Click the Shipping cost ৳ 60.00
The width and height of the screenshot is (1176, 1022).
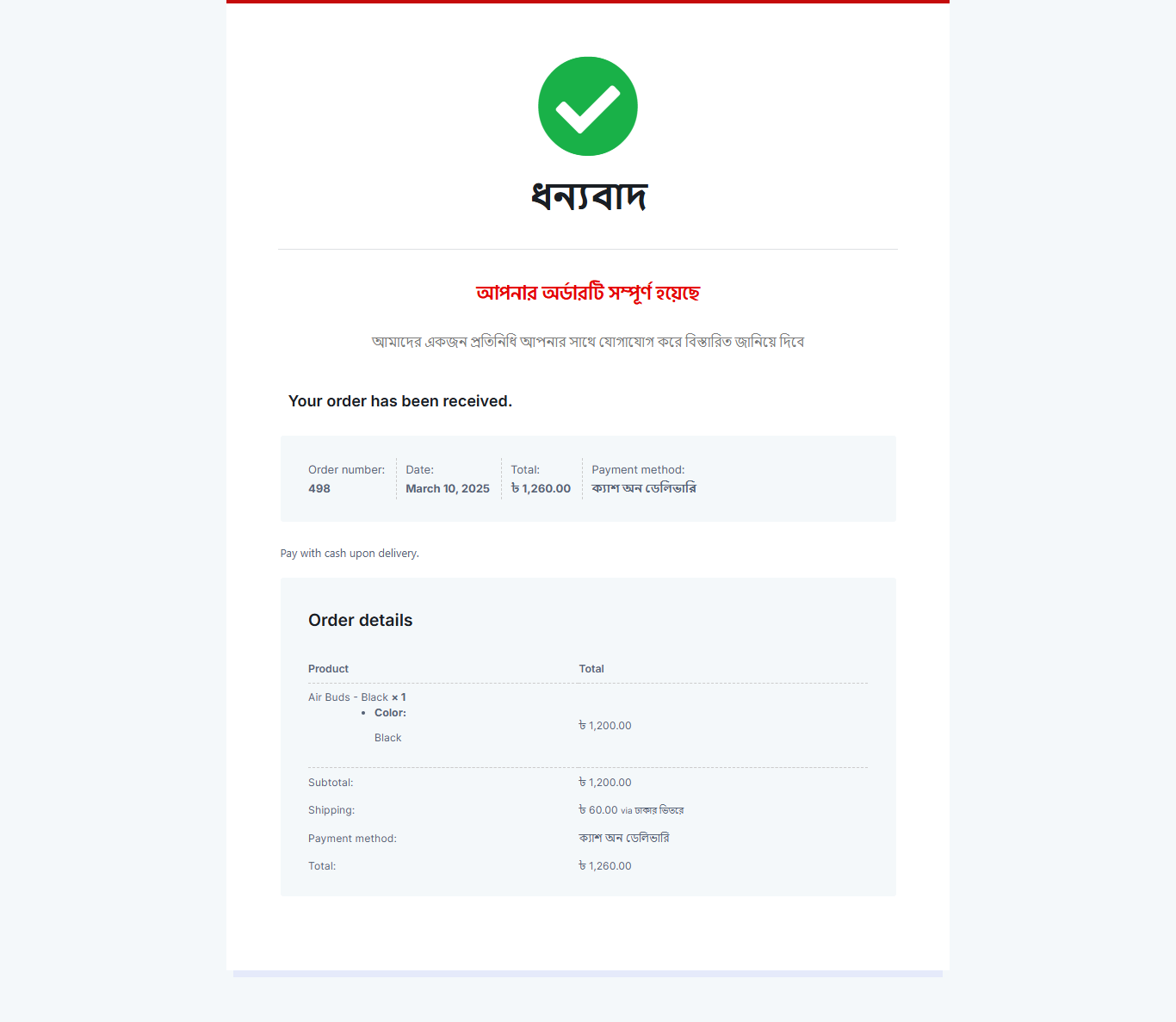(598, 810)
